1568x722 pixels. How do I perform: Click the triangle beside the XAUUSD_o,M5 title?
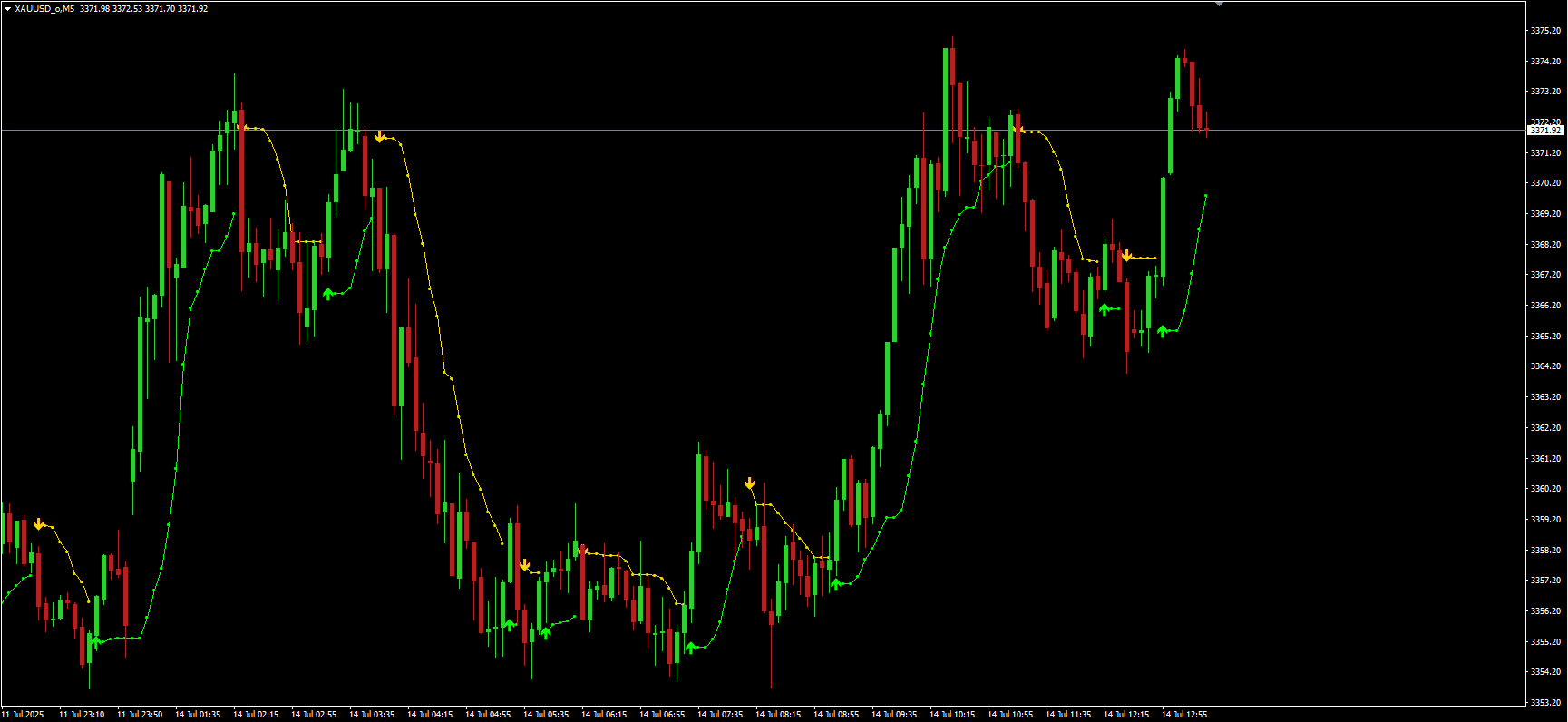click(x=7, y=9)
